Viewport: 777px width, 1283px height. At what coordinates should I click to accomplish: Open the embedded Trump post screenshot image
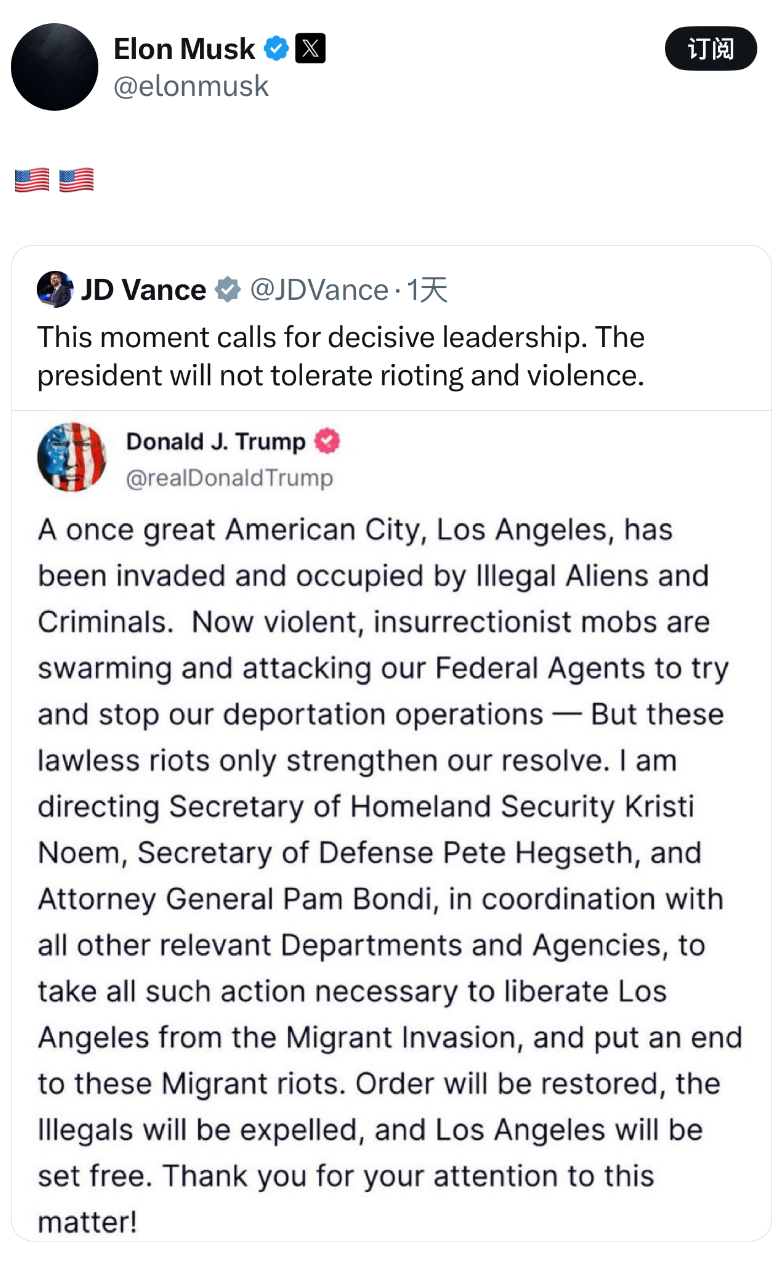[x=391, y=825]
